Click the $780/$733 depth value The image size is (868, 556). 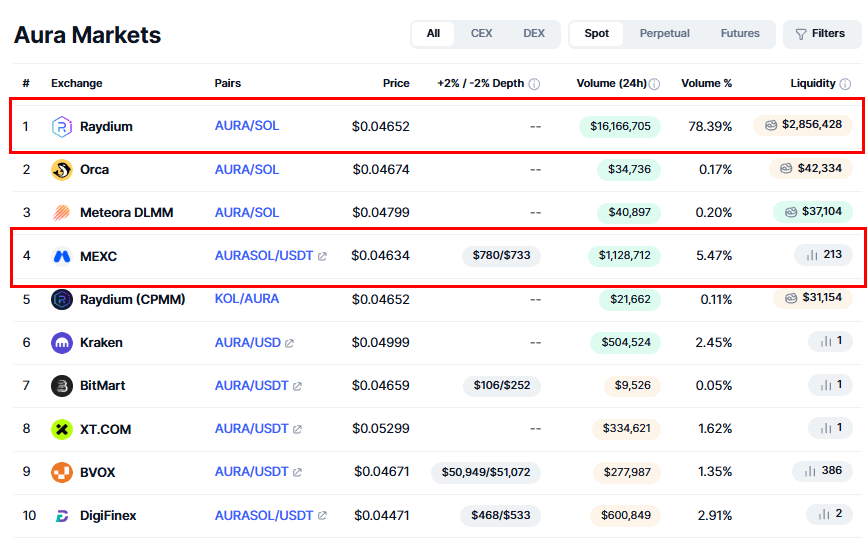pos(502,255)
